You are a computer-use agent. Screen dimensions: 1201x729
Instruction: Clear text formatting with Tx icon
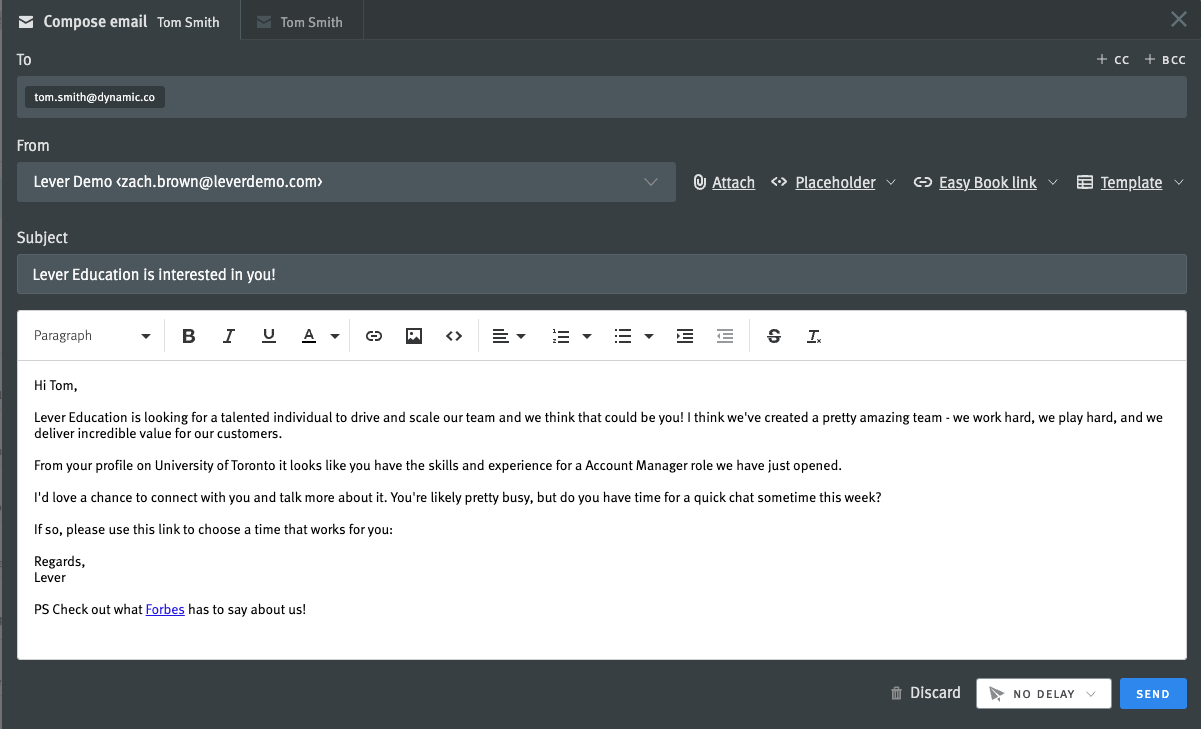pyautogui.click(x=814, y=336)
